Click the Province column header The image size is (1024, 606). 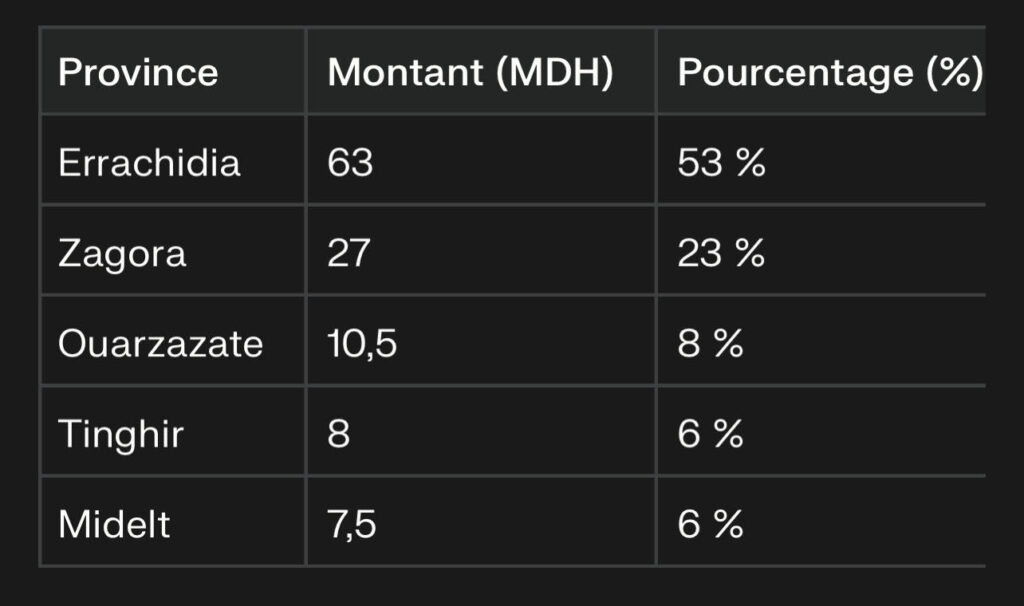pos(138,73)
